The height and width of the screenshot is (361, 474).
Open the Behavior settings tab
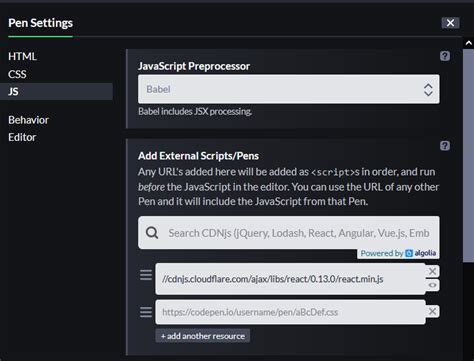coord(28,120)
